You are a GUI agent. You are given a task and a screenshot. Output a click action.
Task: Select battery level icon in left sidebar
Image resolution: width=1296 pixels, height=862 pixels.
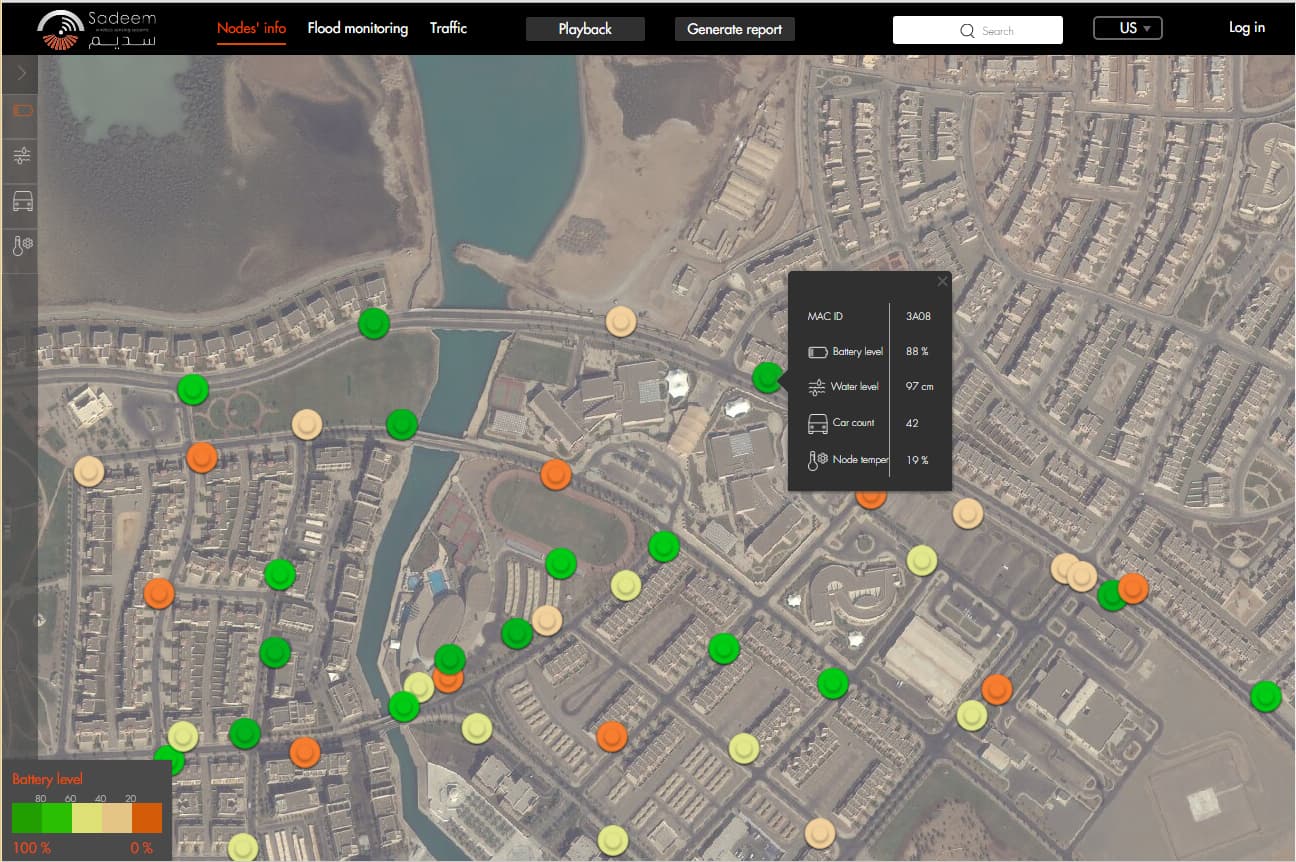(22, 111)
